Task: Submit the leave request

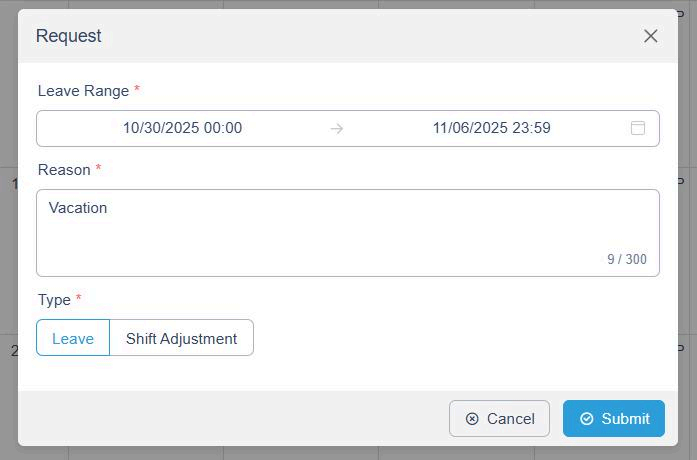Action: pyautogui.click(x=613, y=419)
